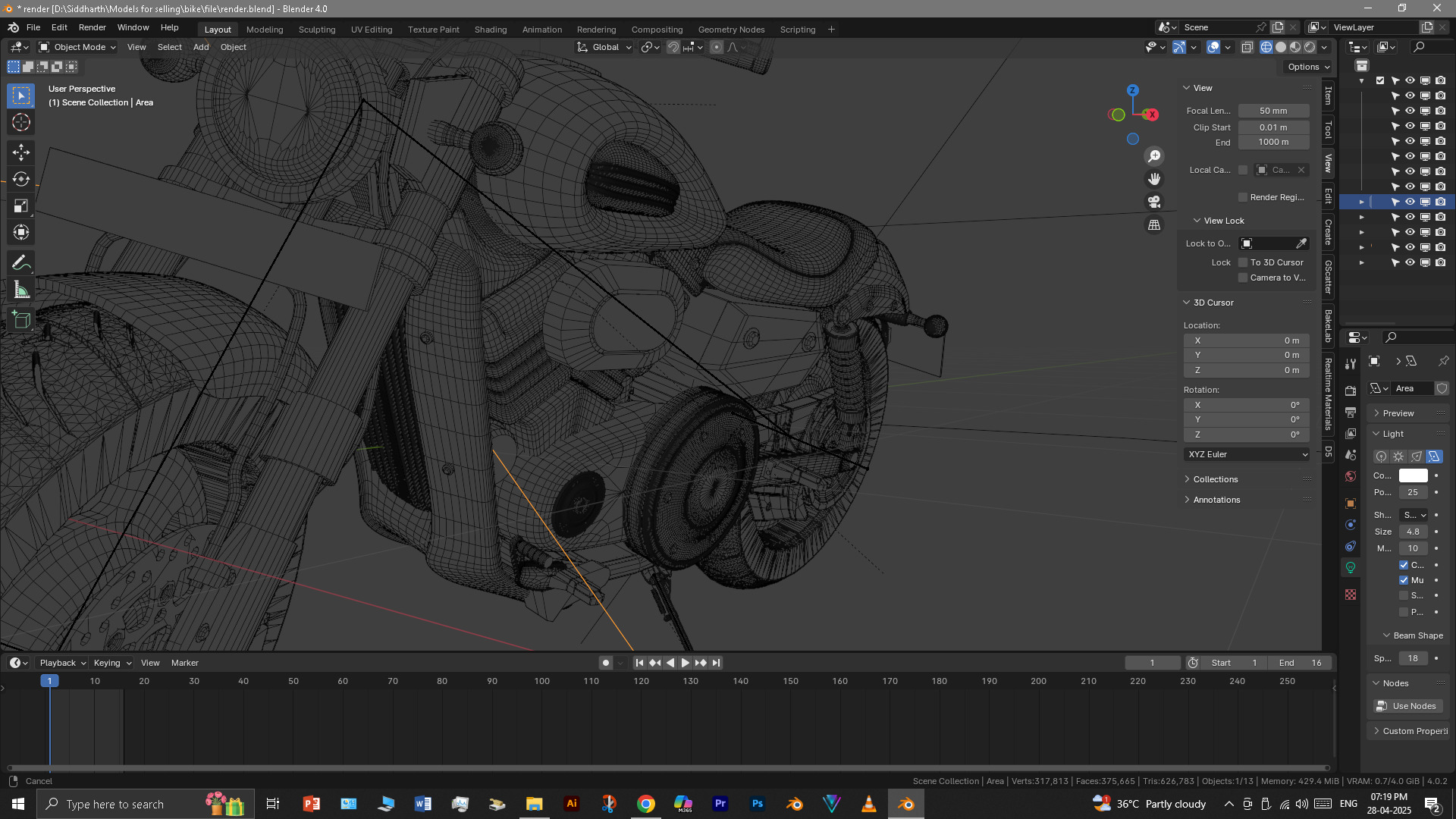The height and width of the screenshot is (819, 1456).
Task: Enable Camera to View lock checkbox
Action: click(1243, 278)
